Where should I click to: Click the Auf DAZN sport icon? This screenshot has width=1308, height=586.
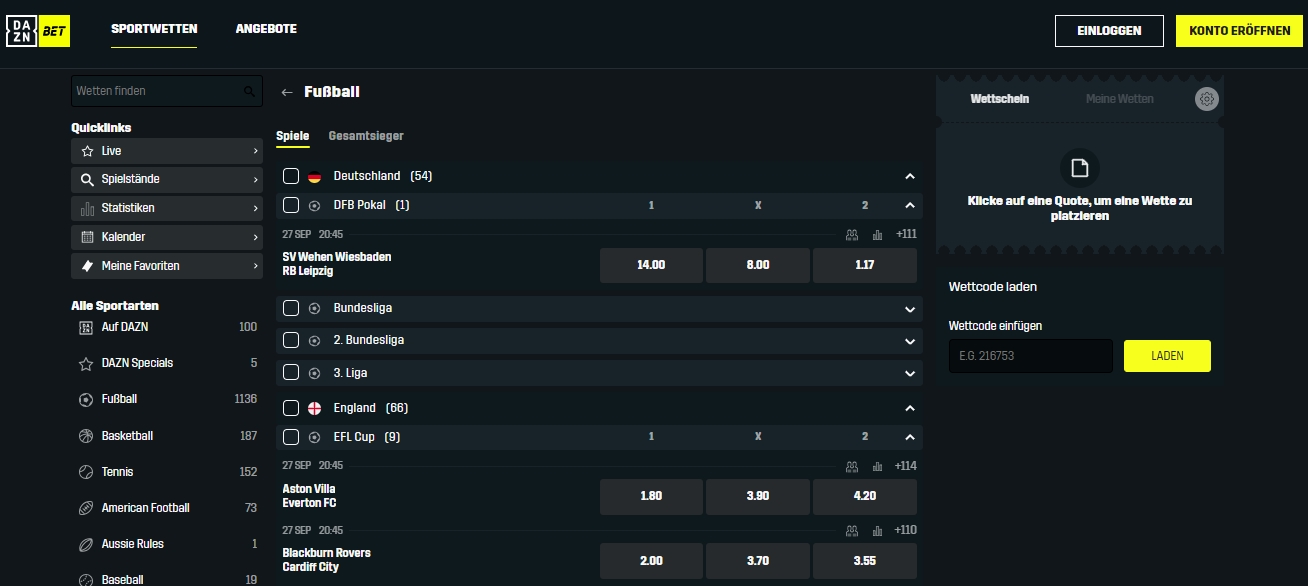pos(86,327)
